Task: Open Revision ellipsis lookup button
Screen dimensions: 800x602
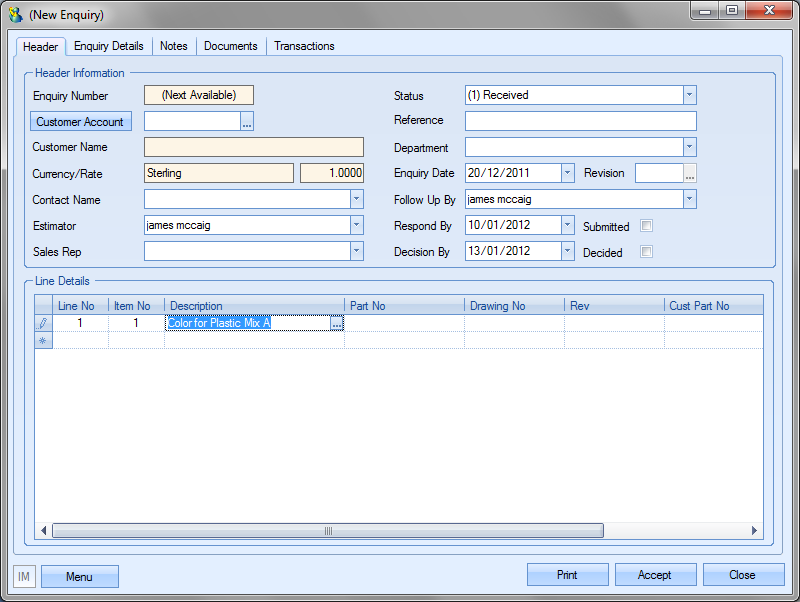Action: point(689,173)
